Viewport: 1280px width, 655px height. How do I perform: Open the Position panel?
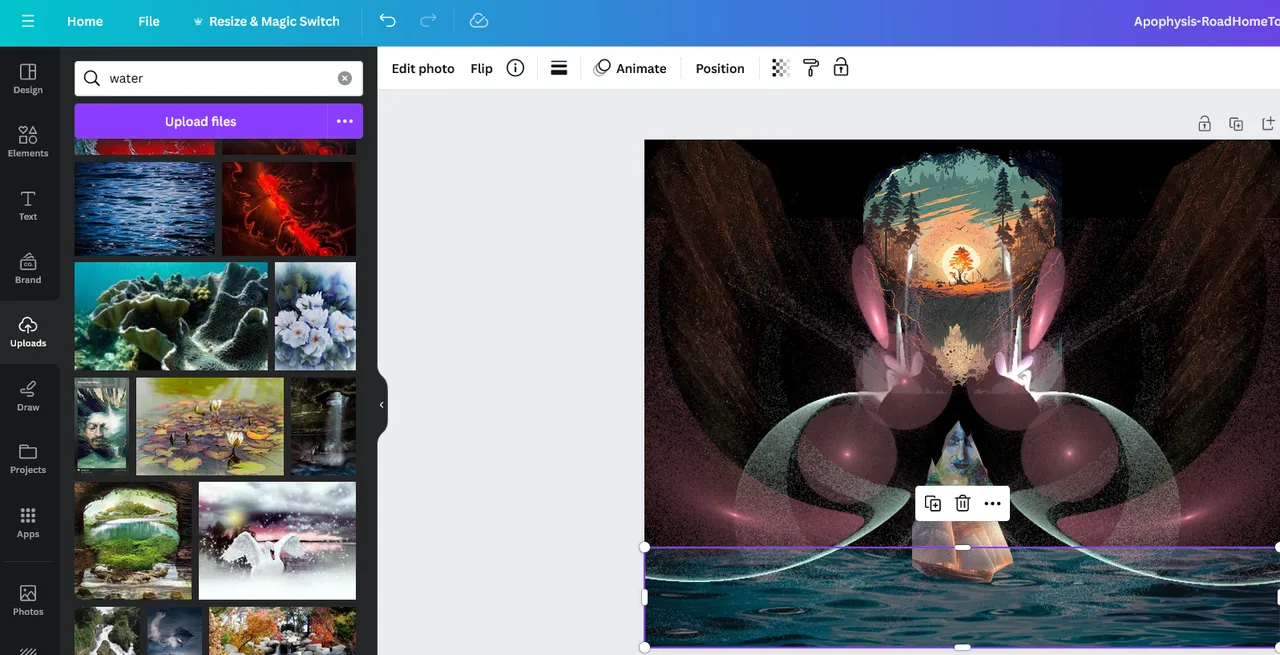tap(720, 68)
